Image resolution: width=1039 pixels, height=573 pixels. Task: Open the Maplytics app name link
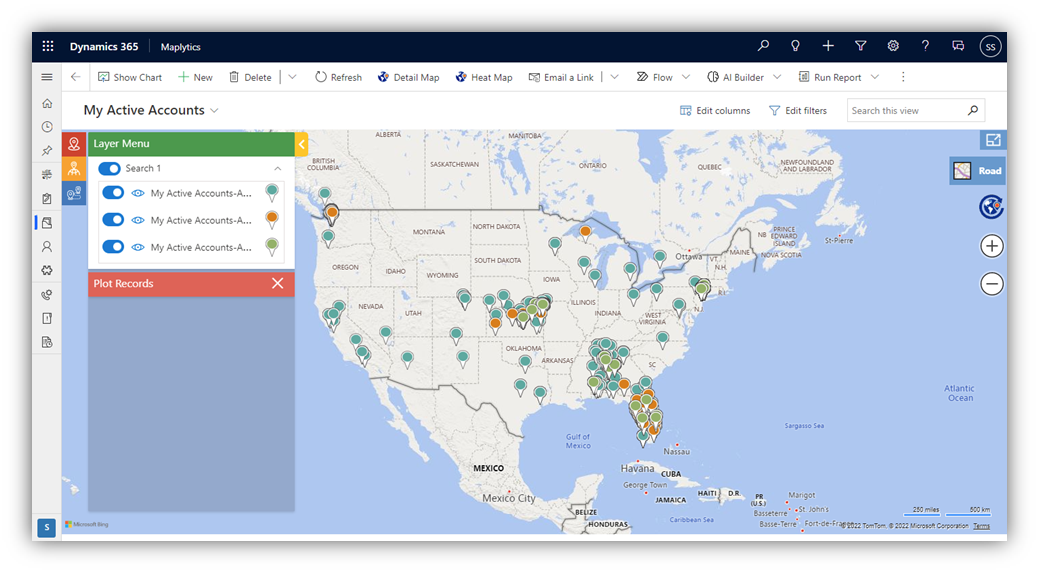[180, 47]
